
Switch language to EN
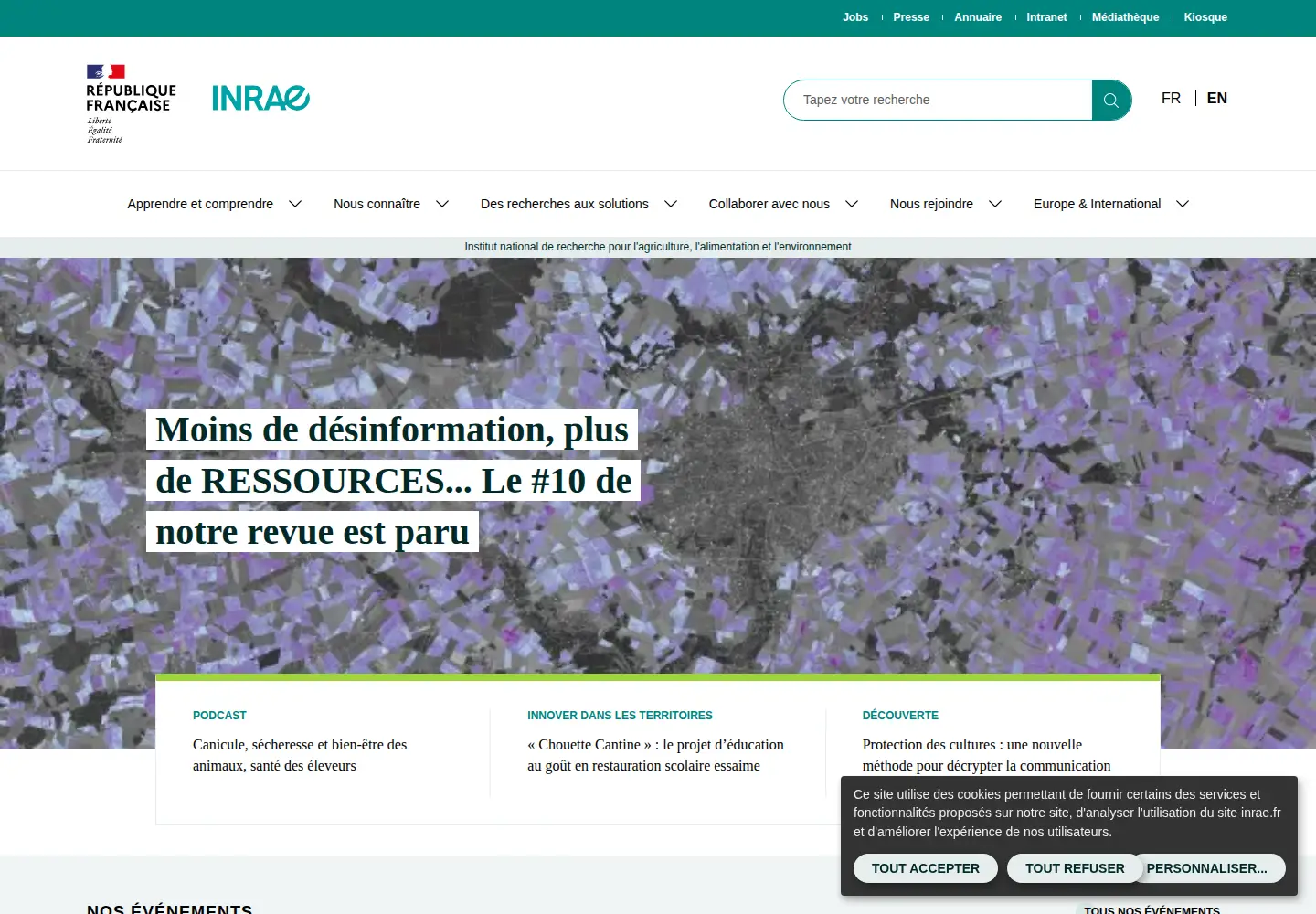pyautogui.click(x=1217, y=98)
